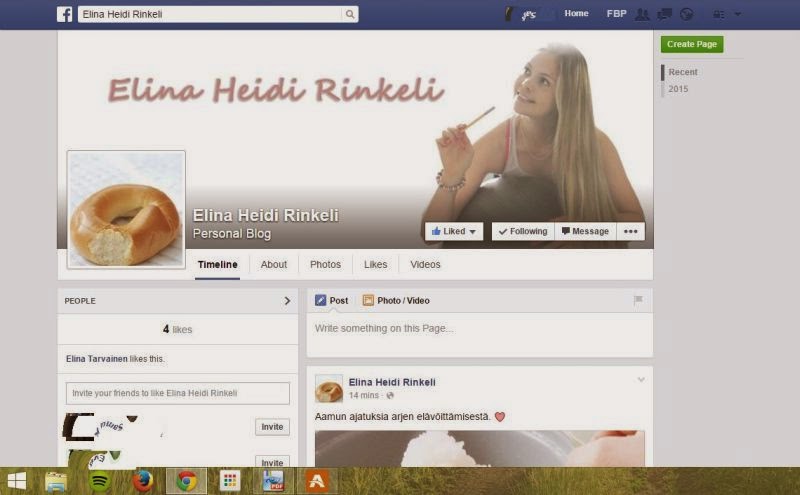Screen dimensions: 800x495
Task: Click the green Create Page button
Action: click(x=692, y=44)
